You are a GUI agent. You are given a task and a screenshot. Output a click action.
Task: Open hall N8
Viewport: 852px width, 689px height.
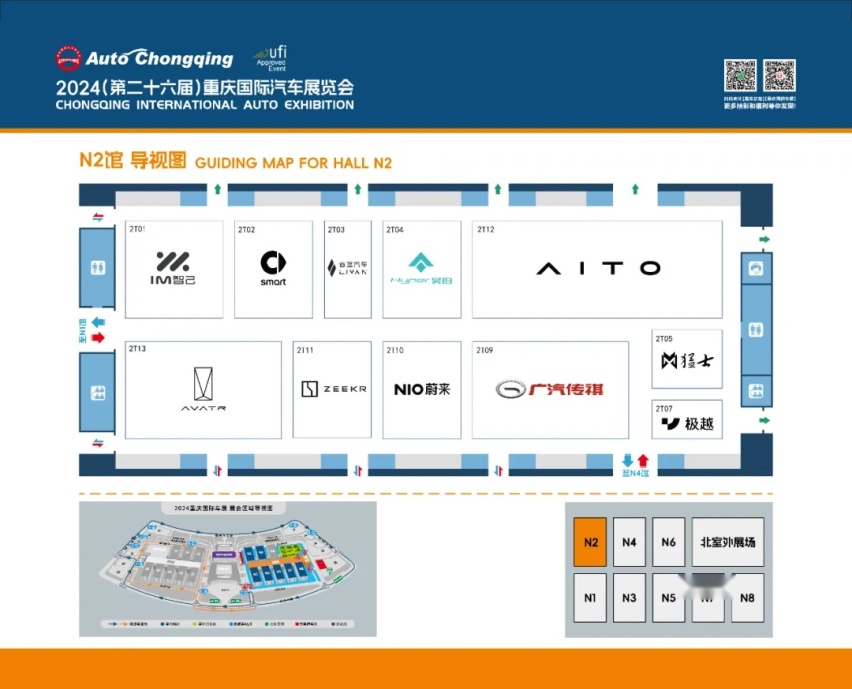[747, 598]
